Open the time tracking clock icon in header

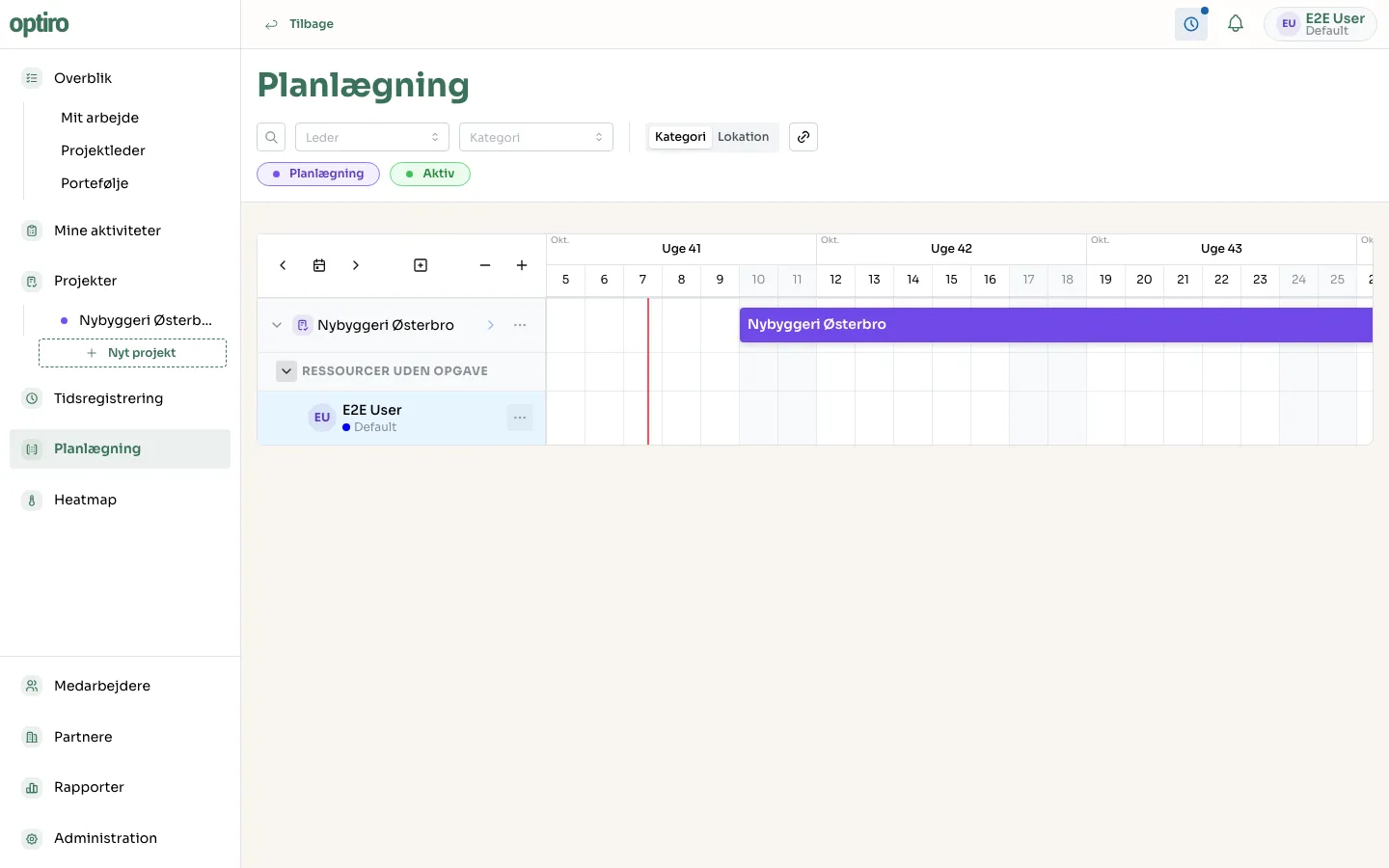coord(1191,24)
